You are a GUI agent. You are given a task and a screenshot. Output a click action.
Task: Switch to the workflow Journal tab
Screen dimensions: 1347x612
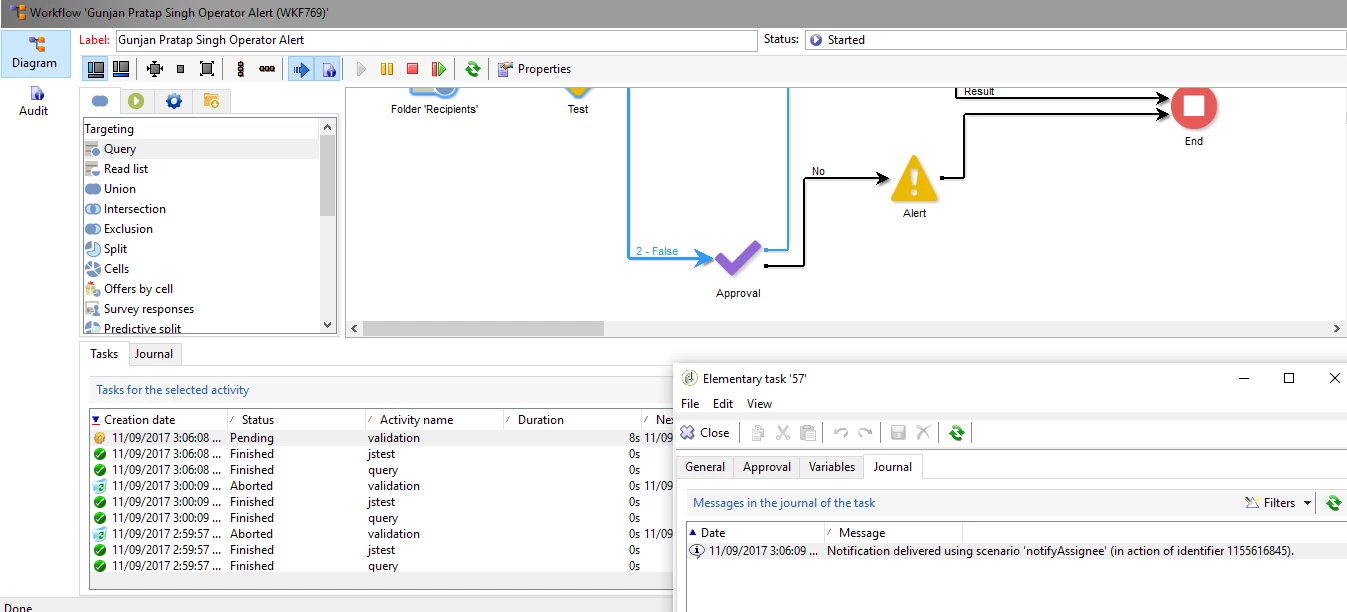pos(154,354)
